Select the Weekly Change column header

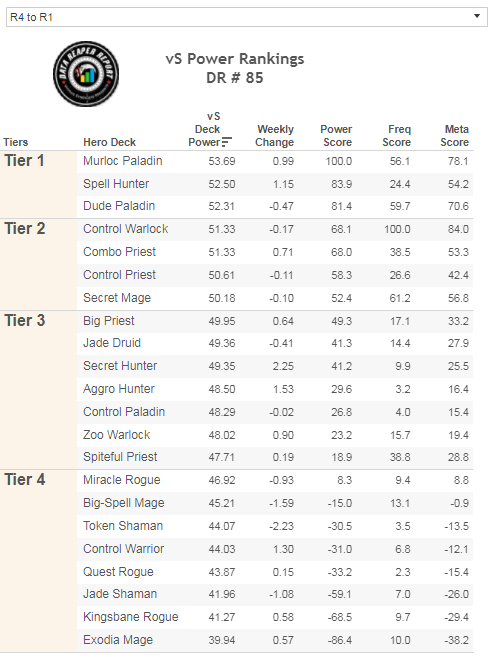274,136
